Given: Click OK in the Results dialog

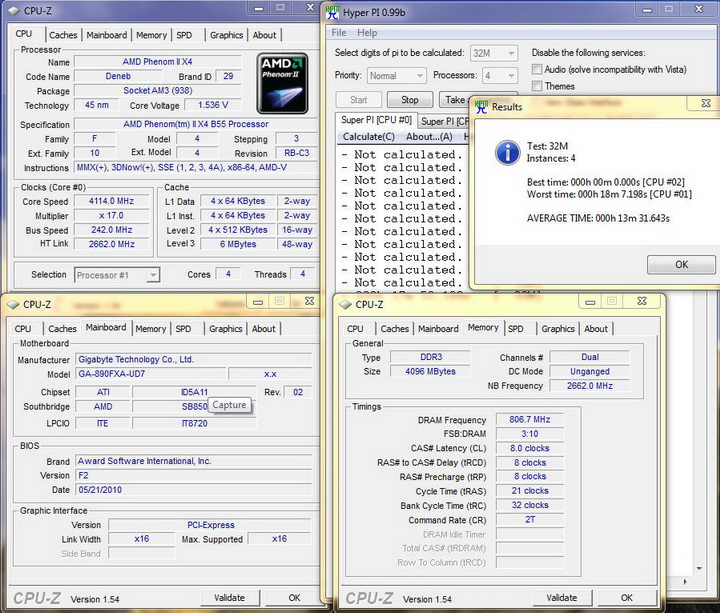Looking at the screenshot, I should point(681,264).
